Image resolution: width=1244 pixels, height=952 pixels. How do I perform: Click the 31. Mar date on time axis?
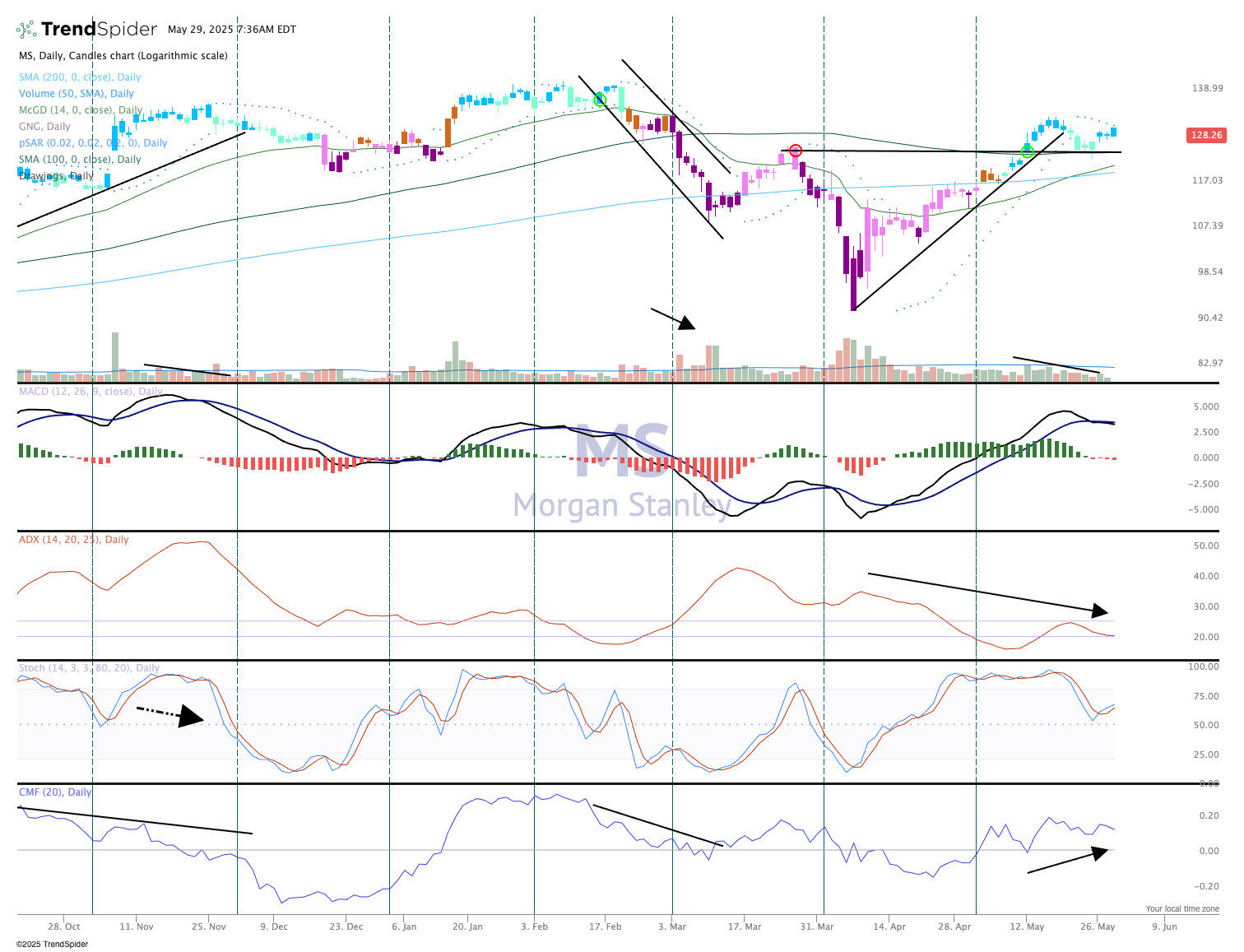click(818, 926)
